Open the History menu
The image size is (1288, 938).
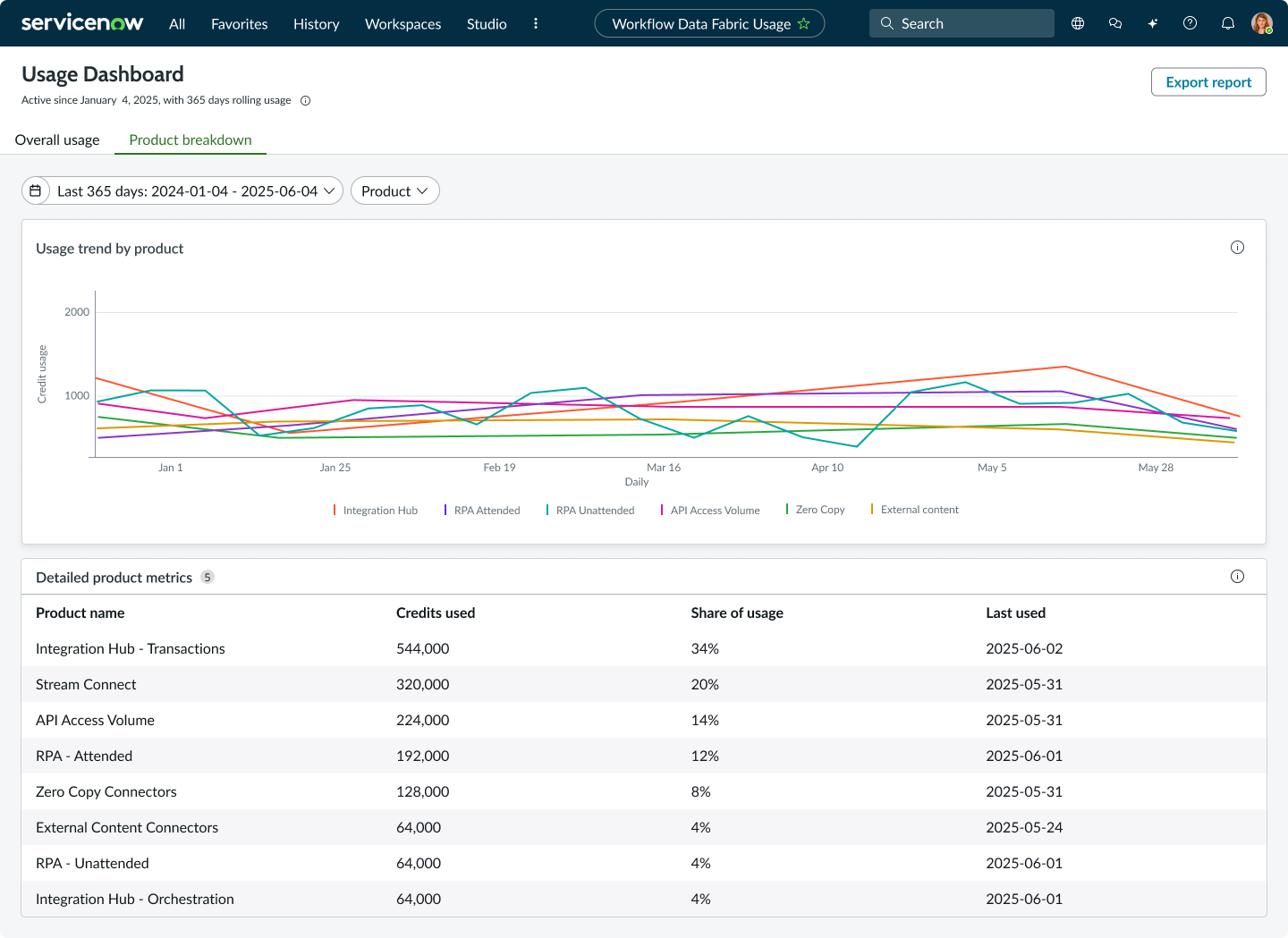tap(317, 24)
